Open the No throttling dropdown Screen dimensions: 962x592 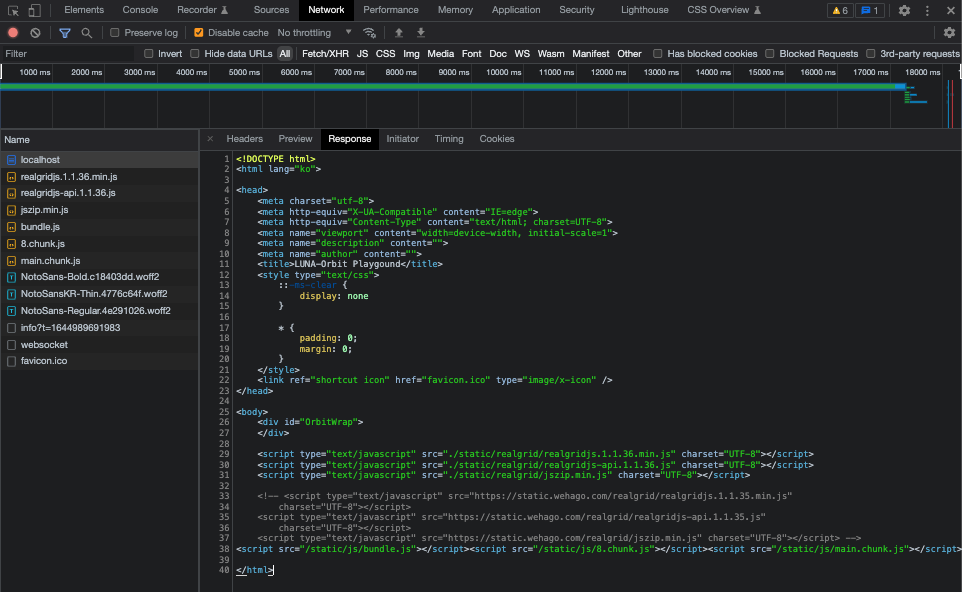(314, 33)
